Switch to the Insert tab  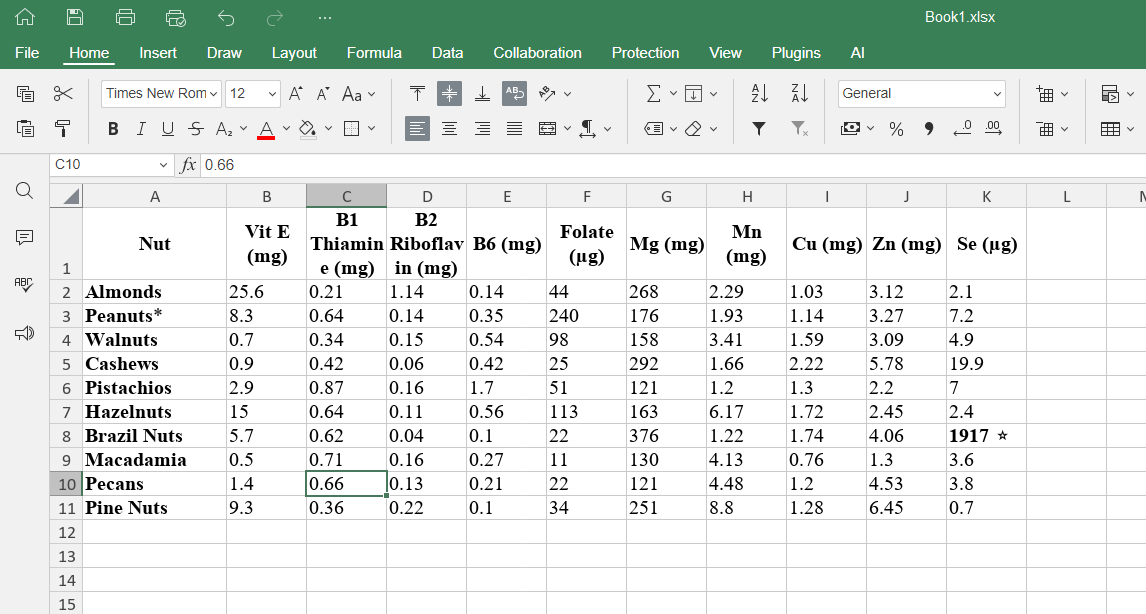pos(158,53)
